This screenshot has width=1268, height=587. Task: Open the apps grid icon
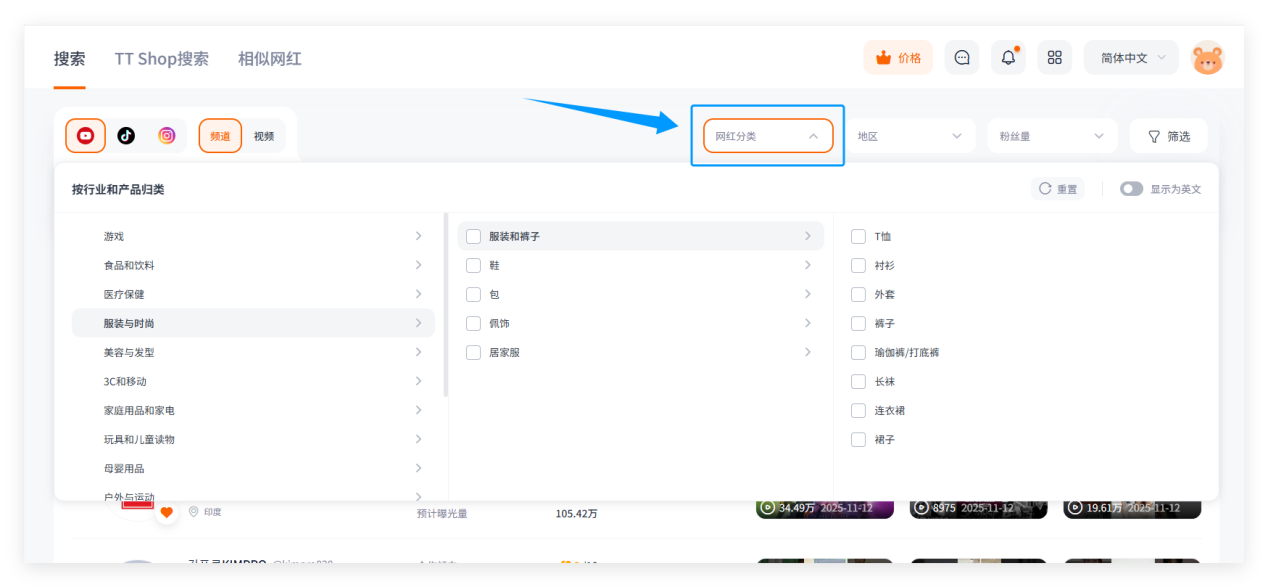[1054, 58]
